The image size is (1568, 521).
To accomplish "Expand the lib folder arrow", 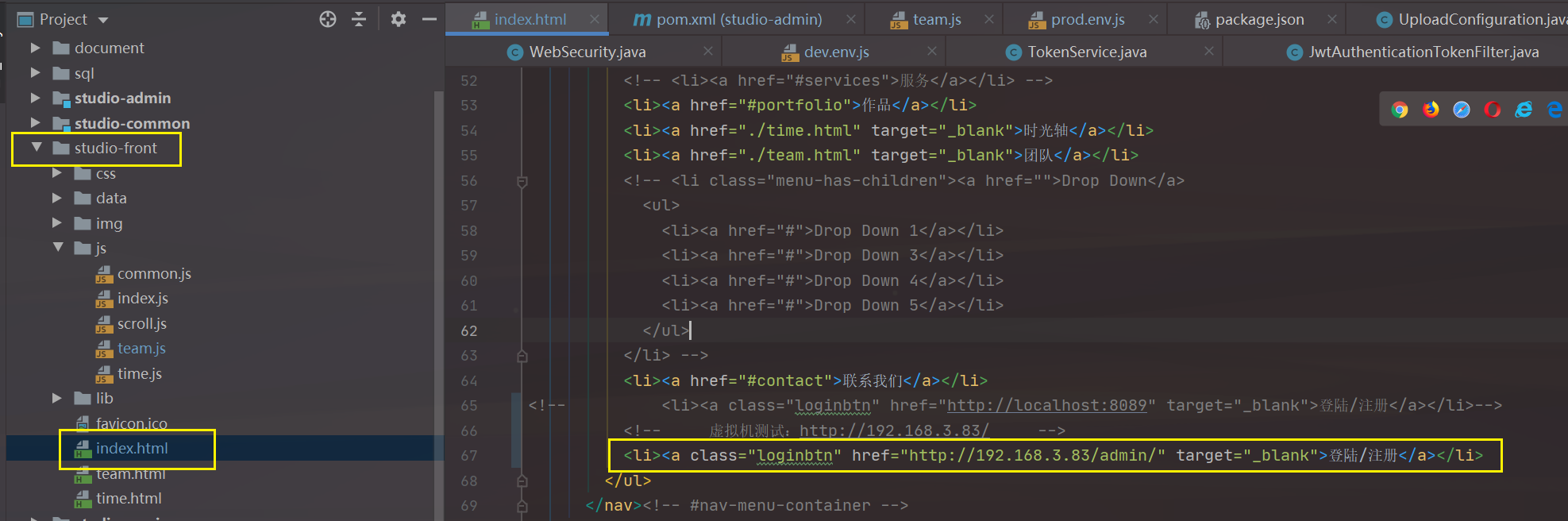I will click(x=57, y=398).
